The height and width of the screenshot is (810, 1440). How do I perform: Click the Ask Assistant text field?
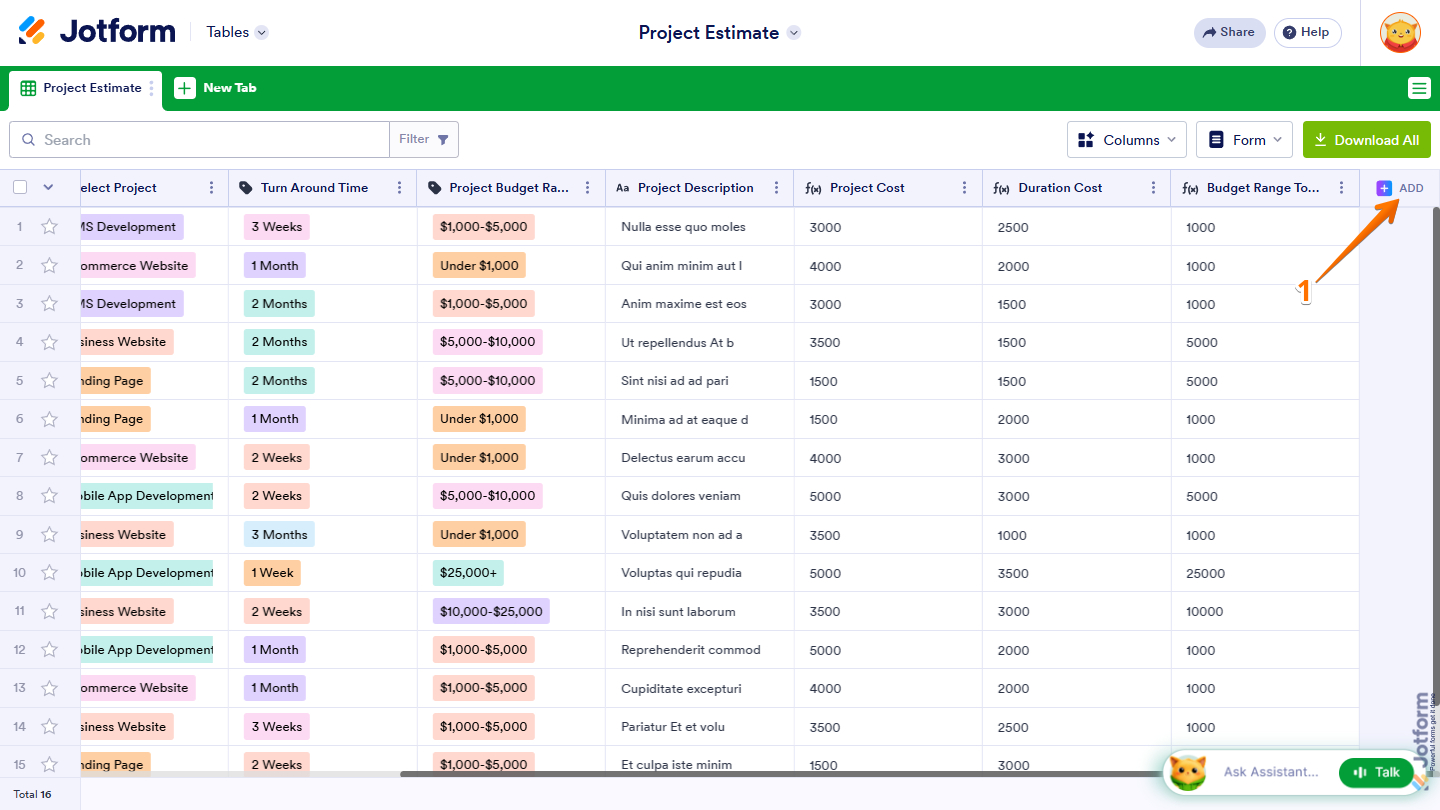point(1271,772)
